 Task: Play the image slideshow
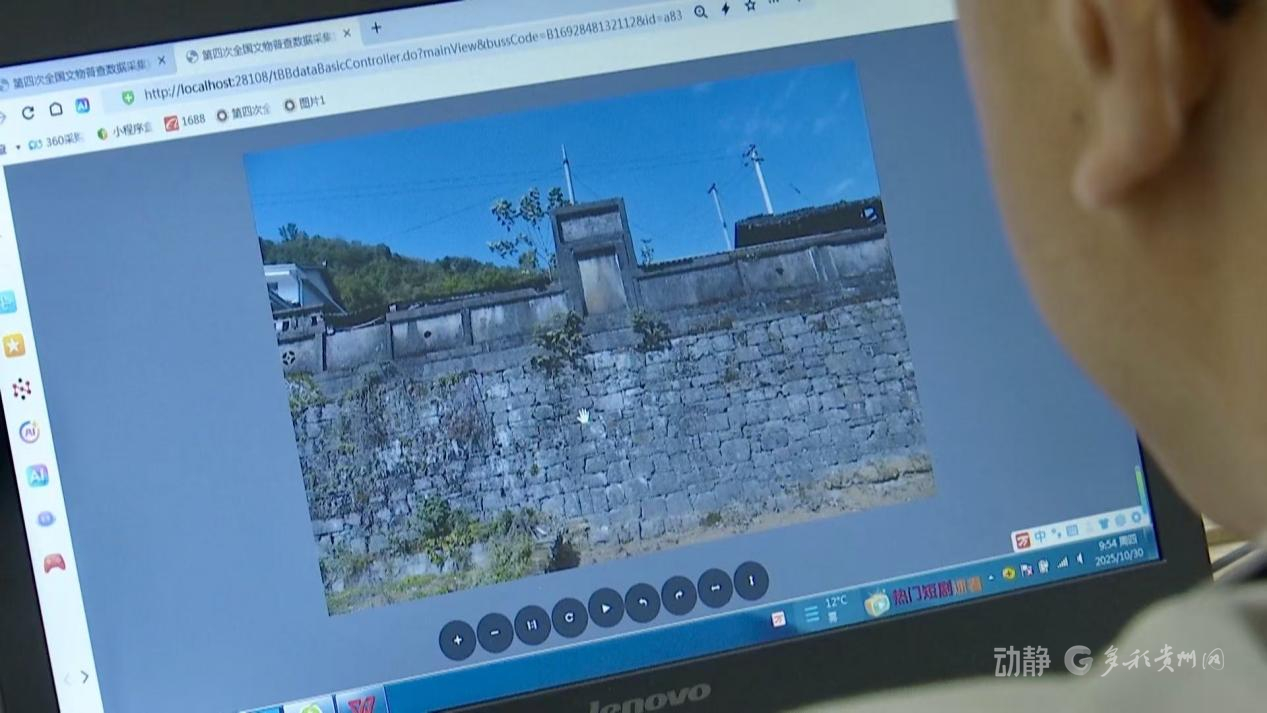[606, 608]
